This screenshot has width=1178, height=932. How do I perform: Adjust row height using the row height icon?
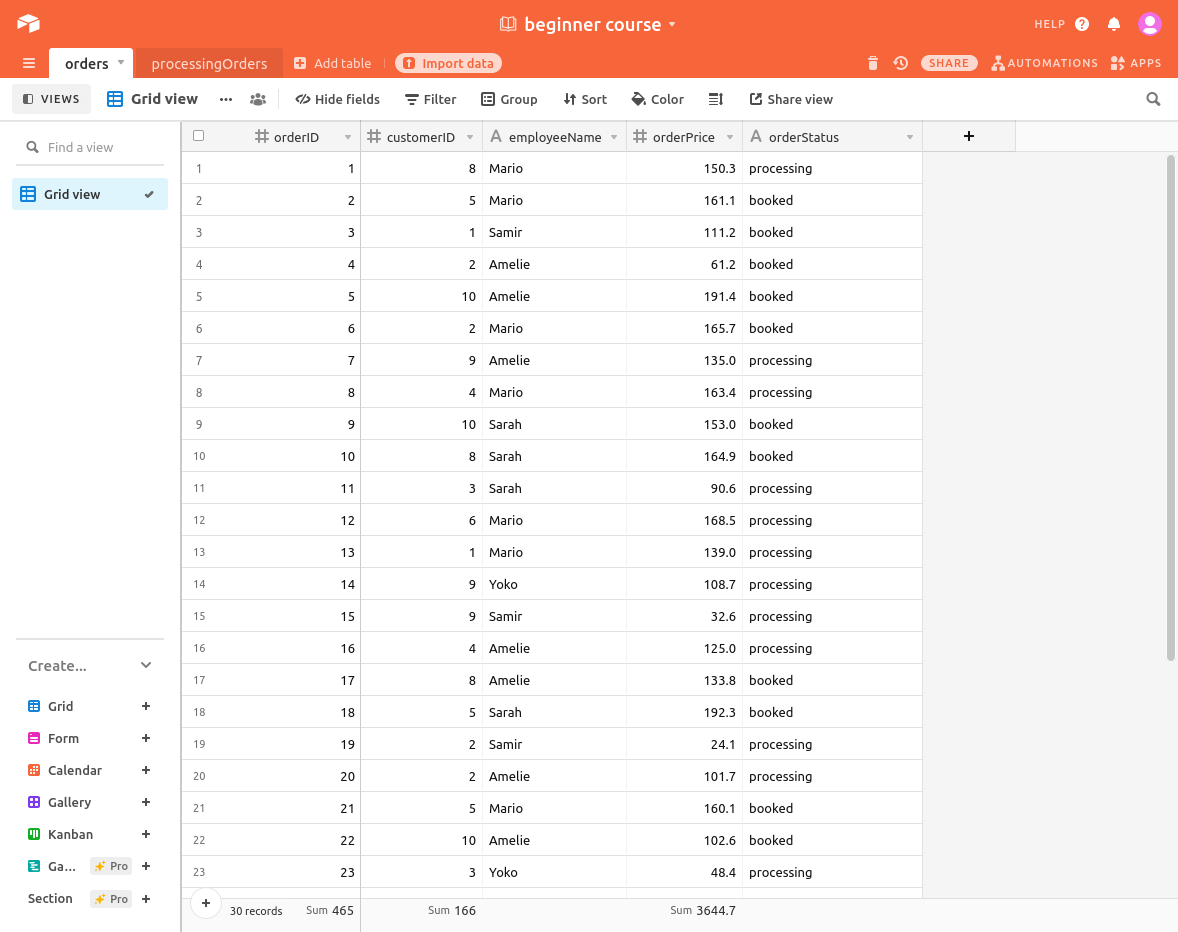coord(715,99)
